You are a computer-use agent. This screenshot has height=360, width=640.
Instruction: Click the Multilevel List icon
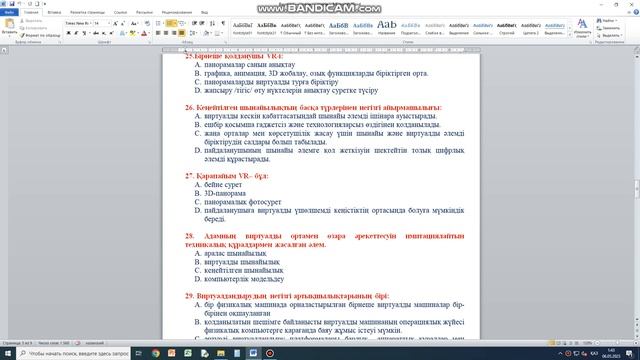click(182, 23)
